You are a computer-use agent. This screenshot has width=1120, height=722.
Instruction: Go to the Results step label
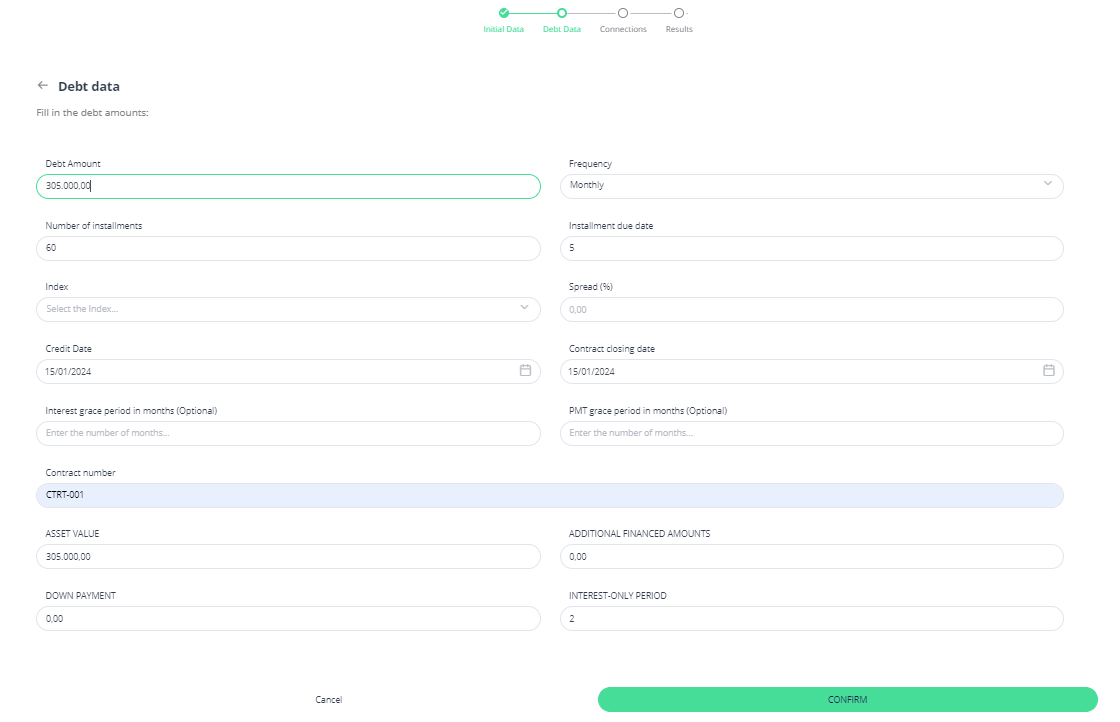tap(679, 29)
